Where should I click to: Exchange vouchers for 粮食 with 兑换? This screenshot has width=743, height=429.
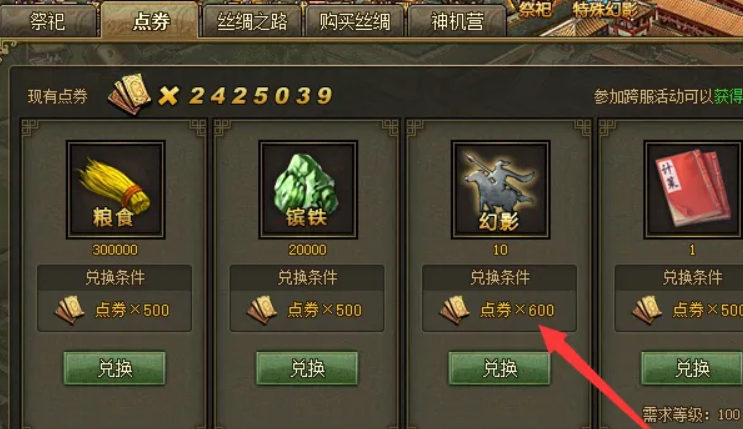(x=115, y=368)
